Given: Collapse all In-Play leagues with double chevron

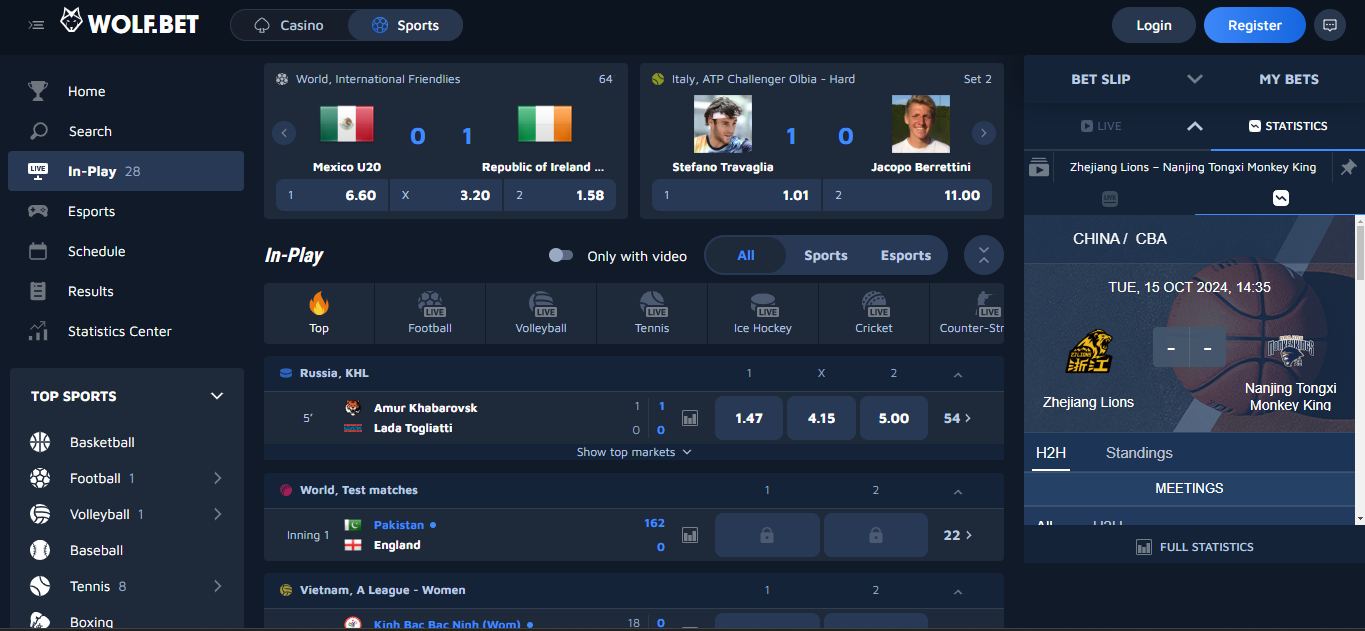Looking at the screenshot, I should tap(984, 255).
